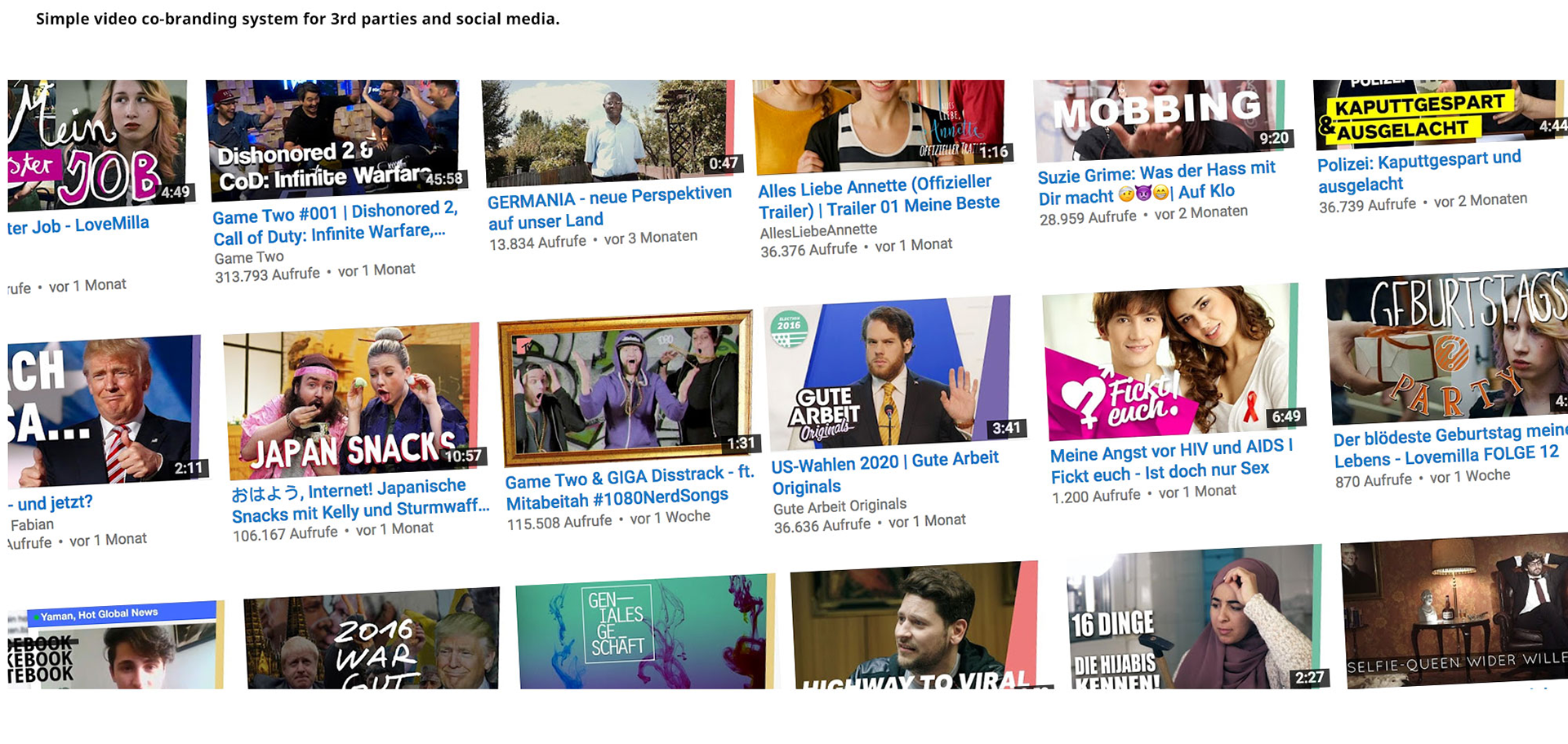Open link Suzie Grime: Was der Hass mit Dir macht

click(1157, 183)
